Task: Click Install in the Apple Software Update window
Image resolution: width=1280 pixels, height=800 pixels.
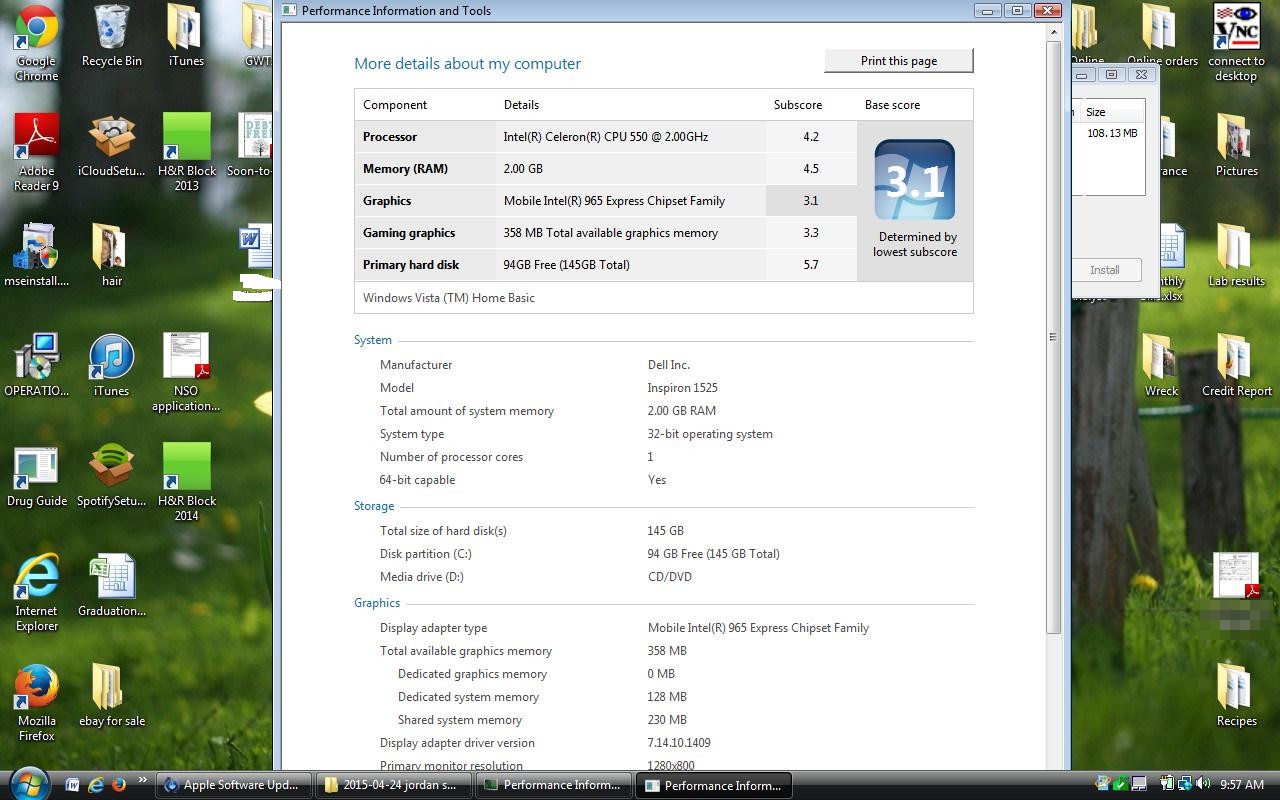Action: 1104,270
